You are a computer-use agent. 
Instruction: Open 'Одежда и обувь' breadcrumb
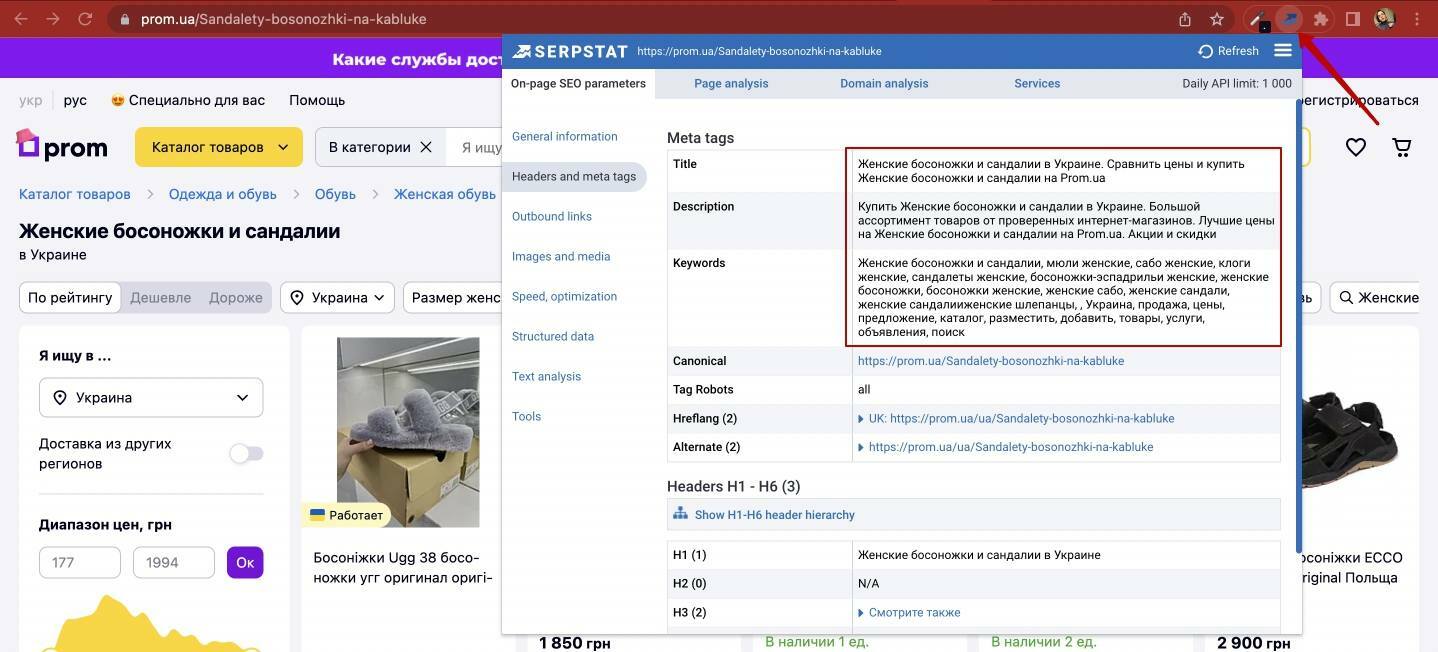(222, 194)
